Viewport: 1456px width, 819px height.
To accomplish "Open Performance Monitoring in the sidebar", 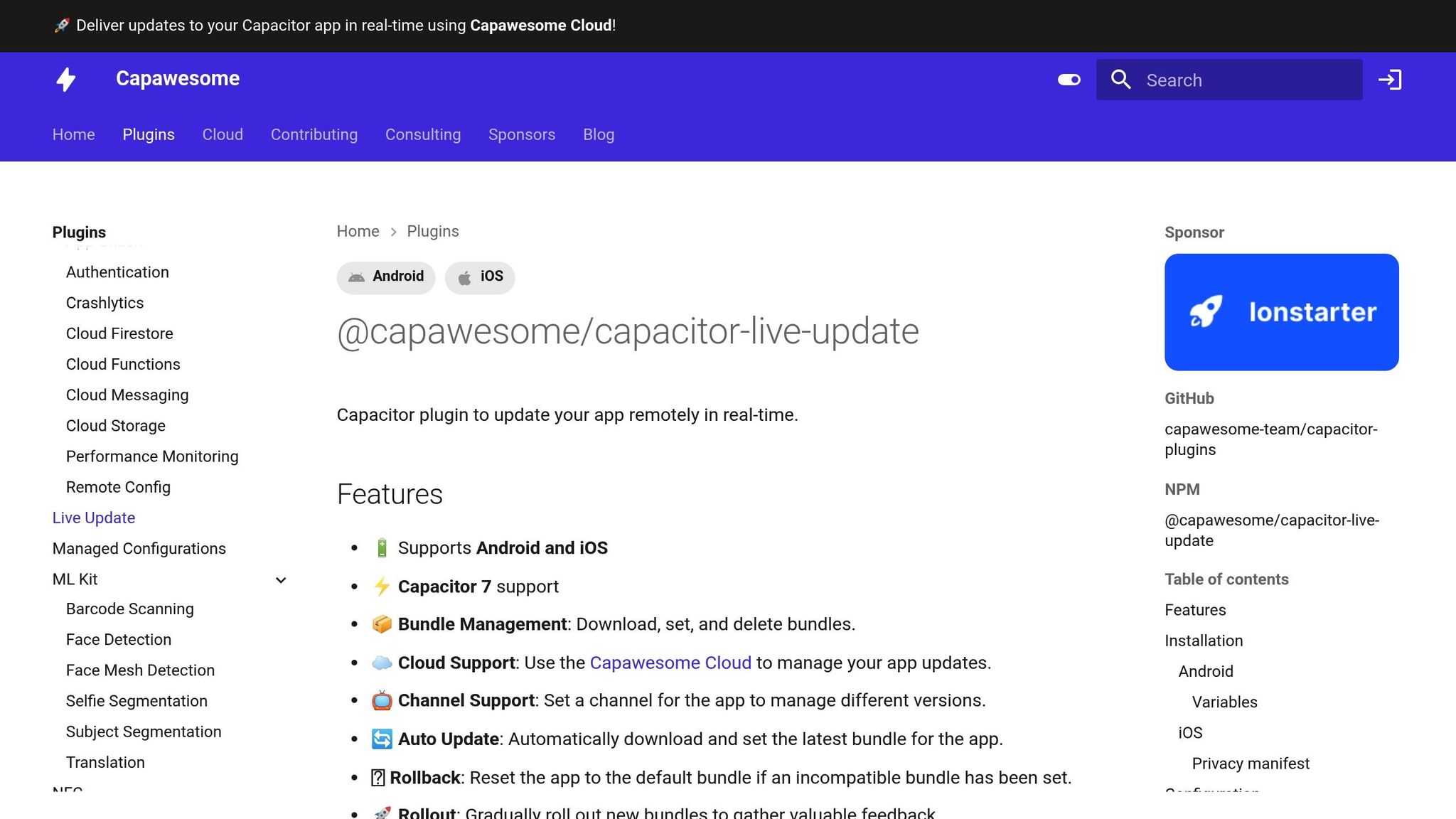I will (152, 456).
